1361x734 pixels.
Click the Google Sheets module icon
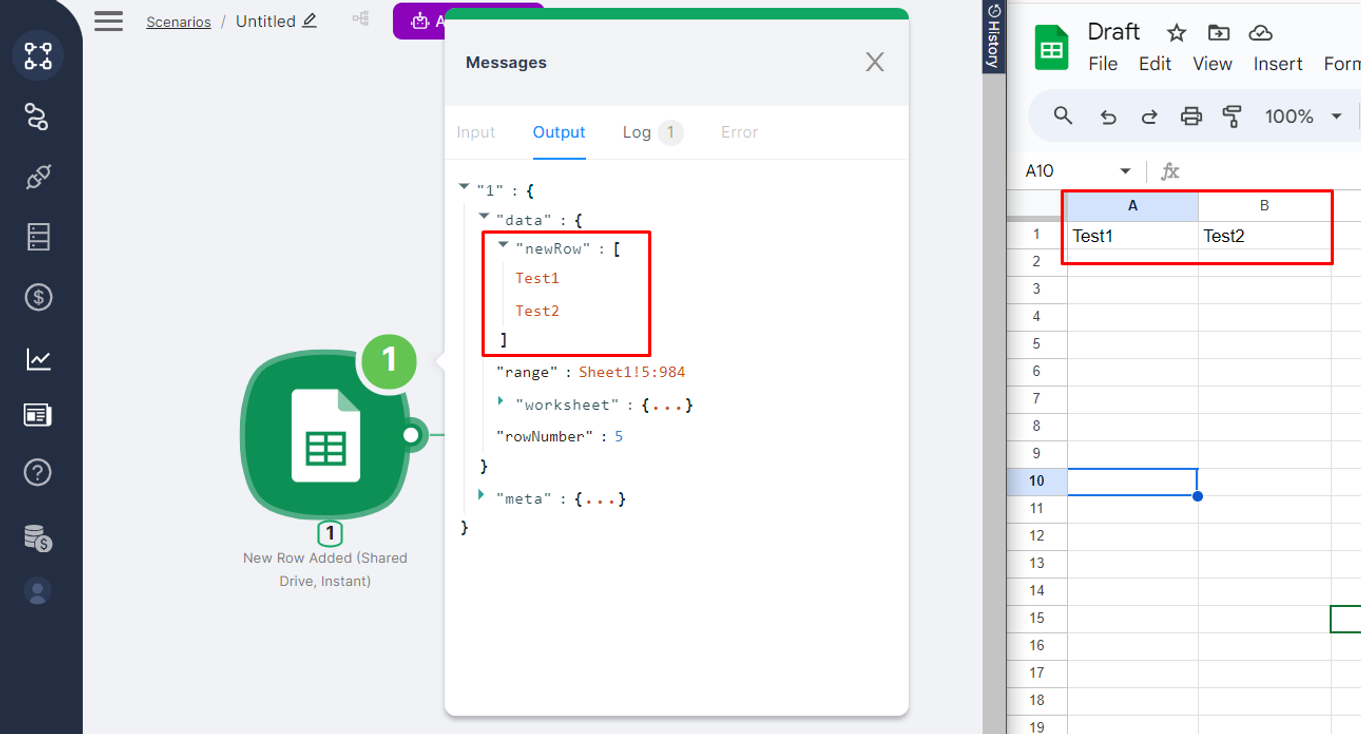[x=325, y=436]
